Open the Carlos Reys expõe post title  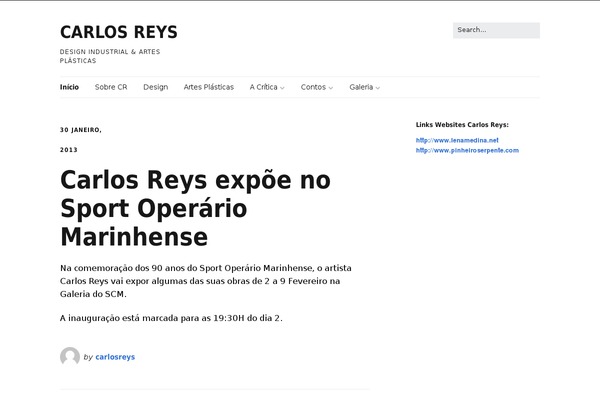[195, 208]
